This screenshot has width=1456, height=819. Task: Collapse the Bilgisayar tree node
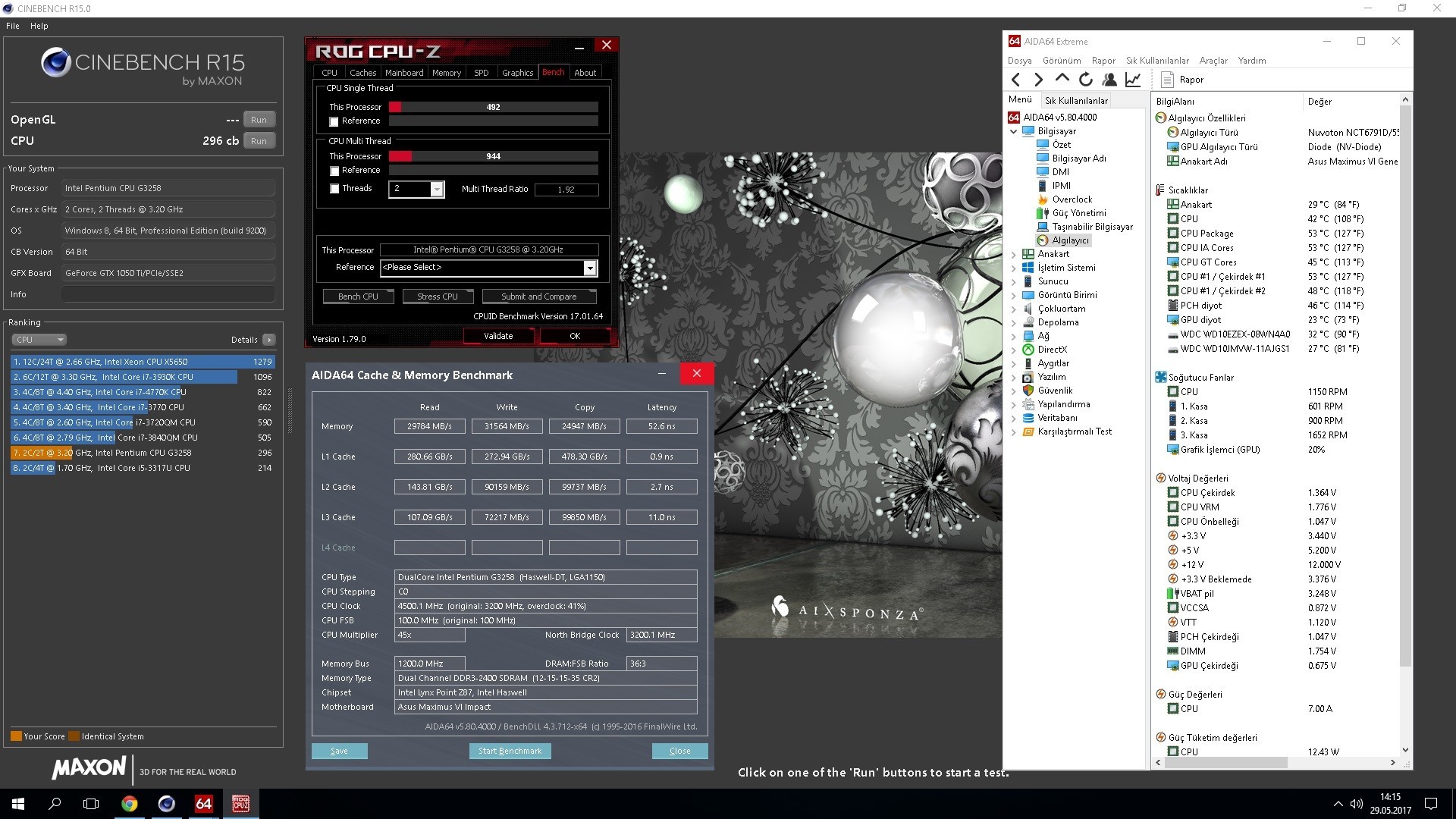click(1014, 131)
